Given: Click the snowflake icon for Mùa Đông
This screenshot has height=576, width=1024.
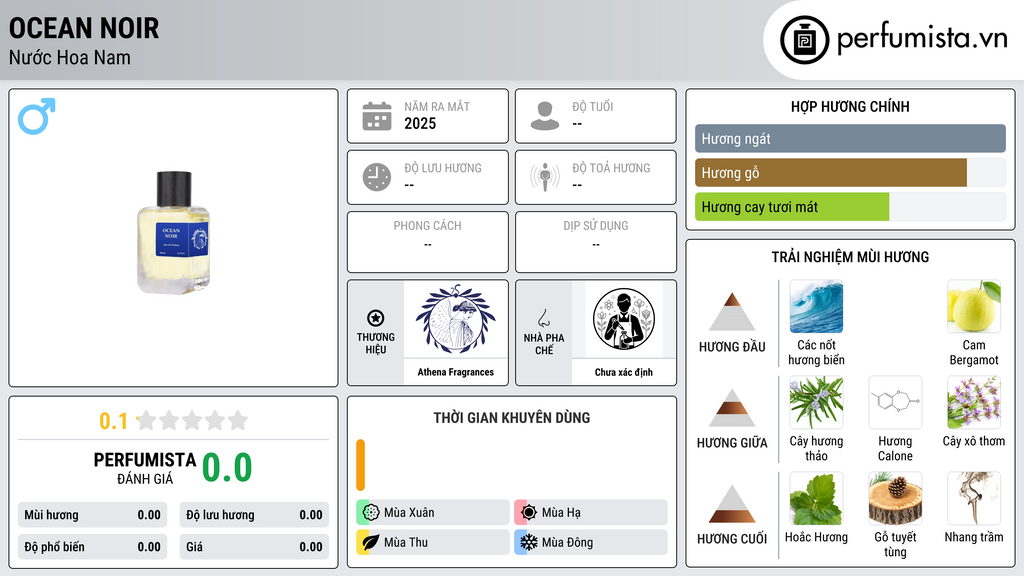Looking at the screenshot, I should (x=529, y=543).
